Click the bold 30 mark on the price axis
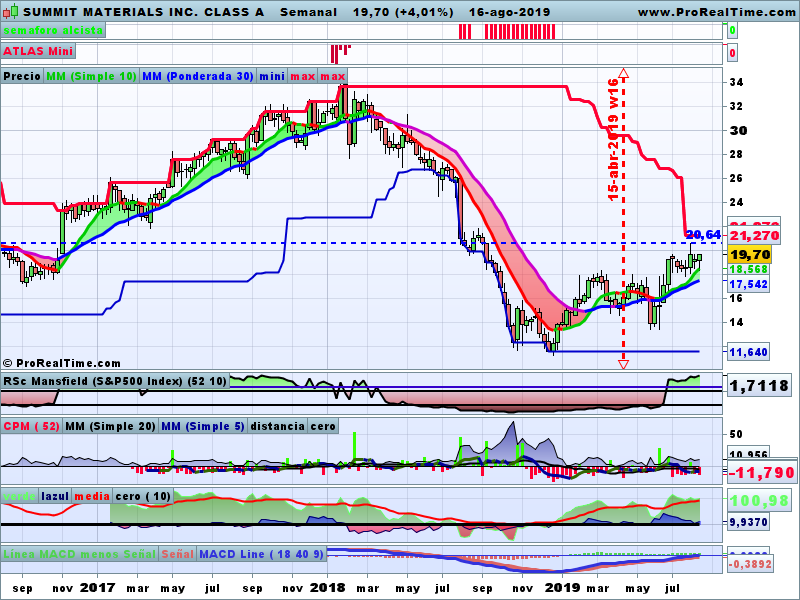Image resolution: width=800 pixels, height=600 pixels. 738,131
